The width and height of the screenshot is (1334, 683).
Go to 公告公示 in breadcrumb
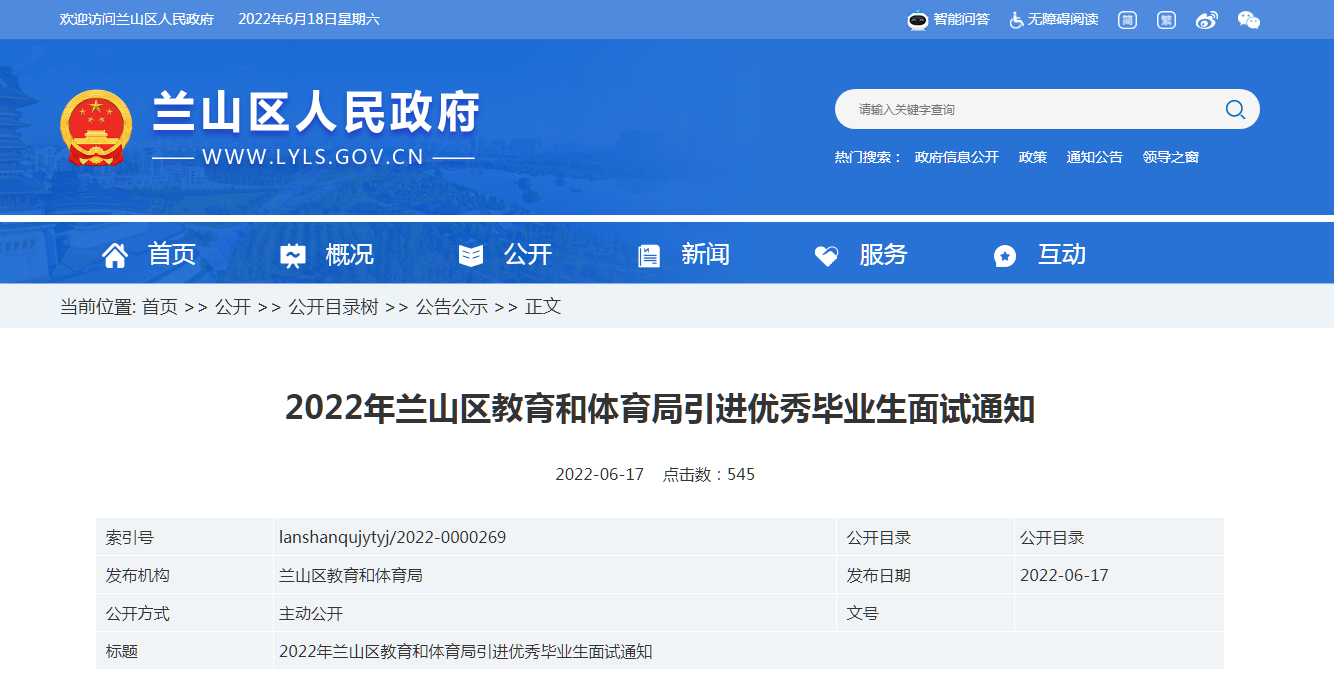(452, 307)
